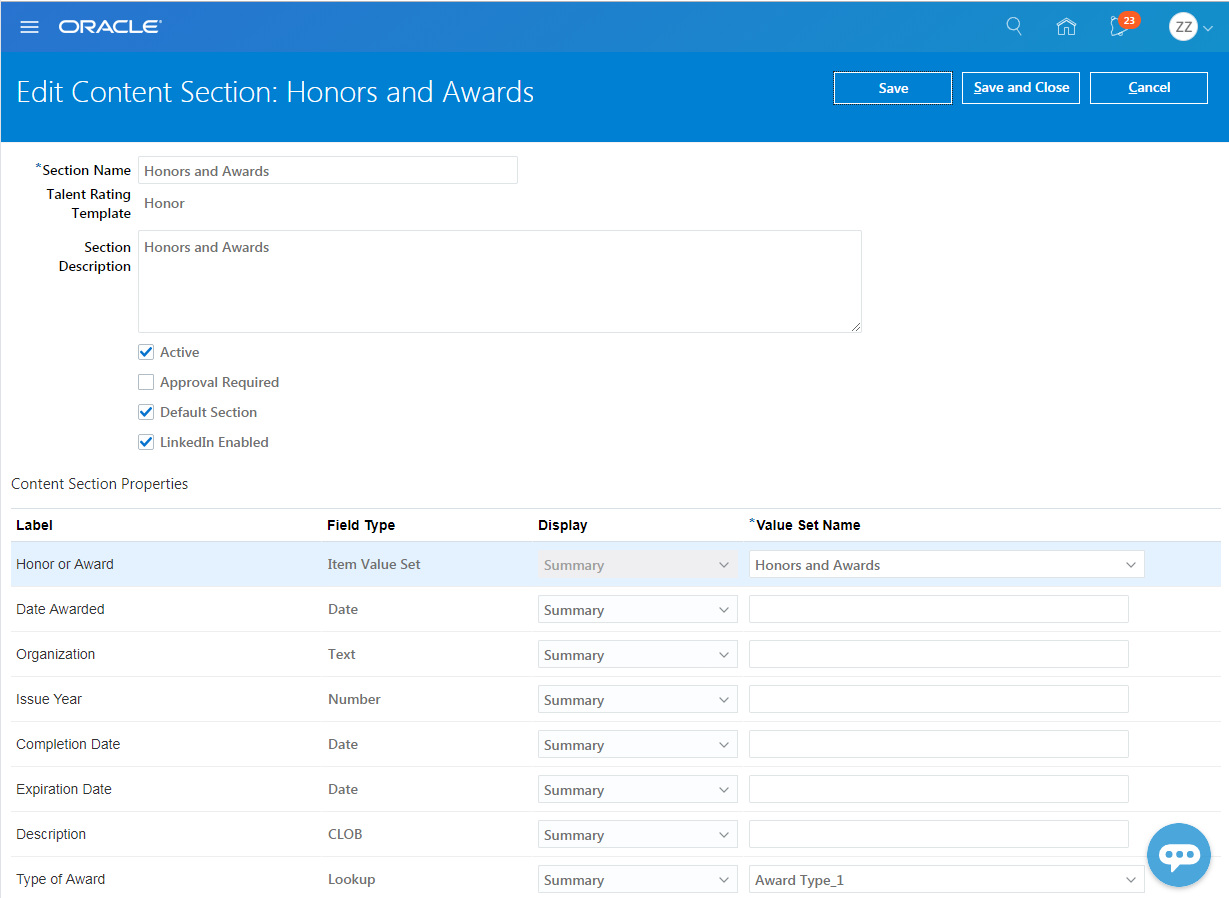The height and width of the screenshot is (898, 1229).
Task: Click the Save button
Action: tap(892, 88)
